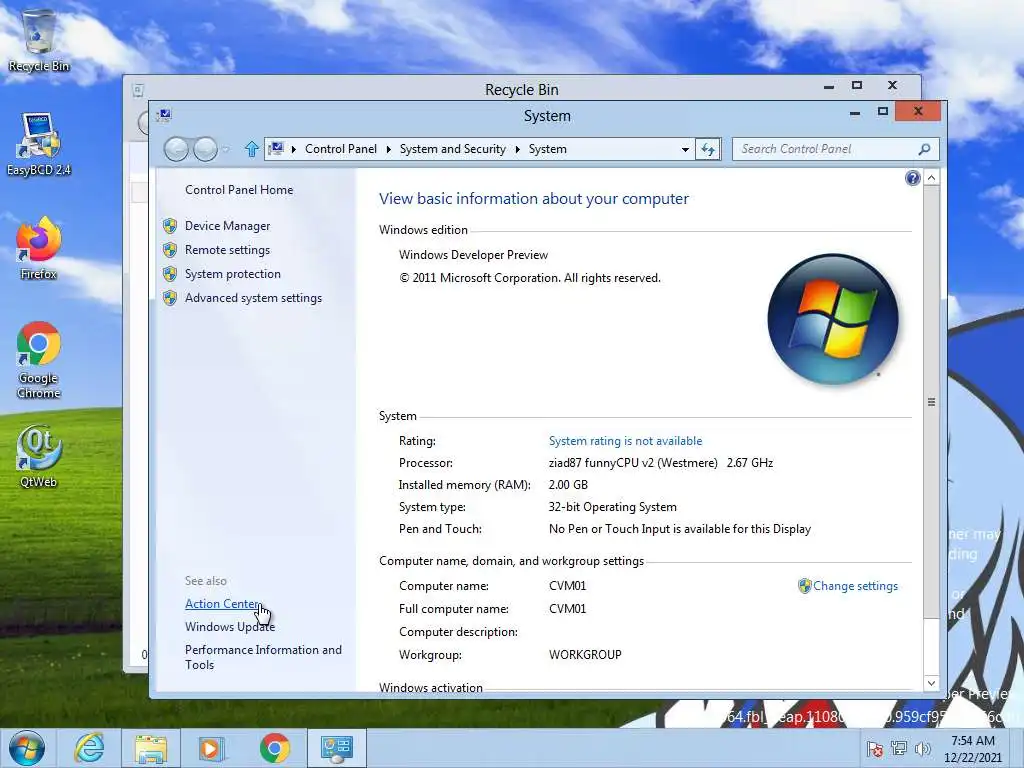Open the recent pages dropdown arrow
This screenshot has width=1024, height=768.
click(225, 150)
